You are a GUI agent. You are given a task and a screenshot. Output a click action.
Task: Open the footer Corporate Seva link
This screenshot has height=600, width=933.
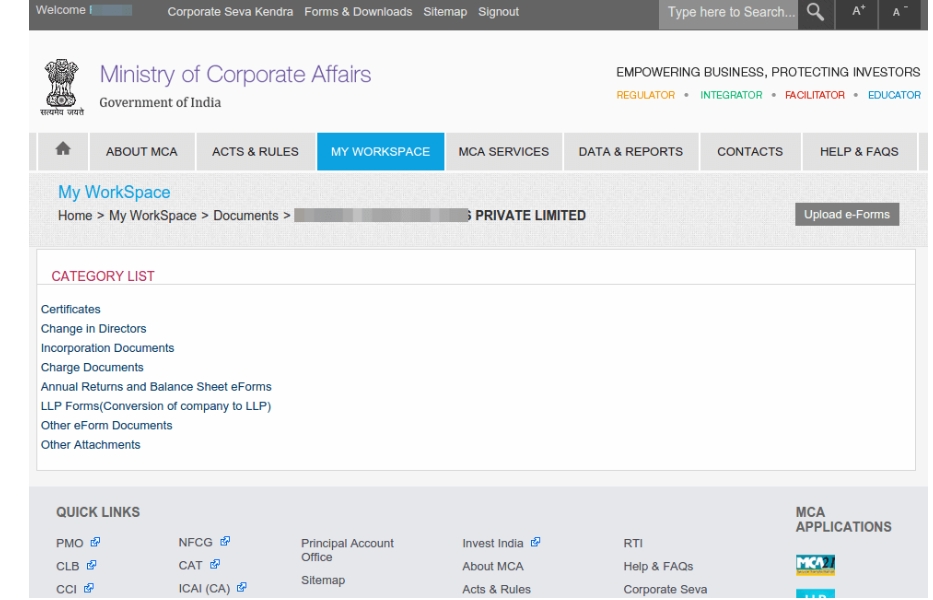pyautogui.click(x=665, y=589)
